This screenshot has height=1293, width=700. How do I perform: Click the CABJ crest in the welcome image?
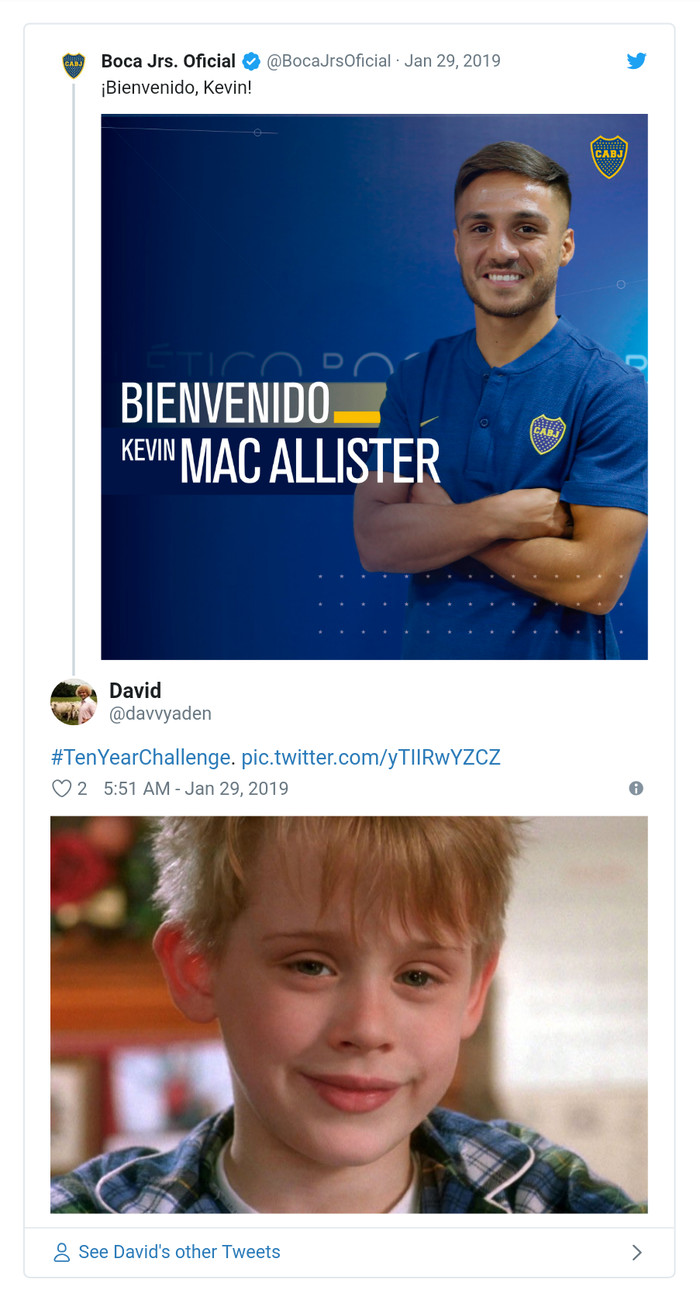click(x=609, y=157)
